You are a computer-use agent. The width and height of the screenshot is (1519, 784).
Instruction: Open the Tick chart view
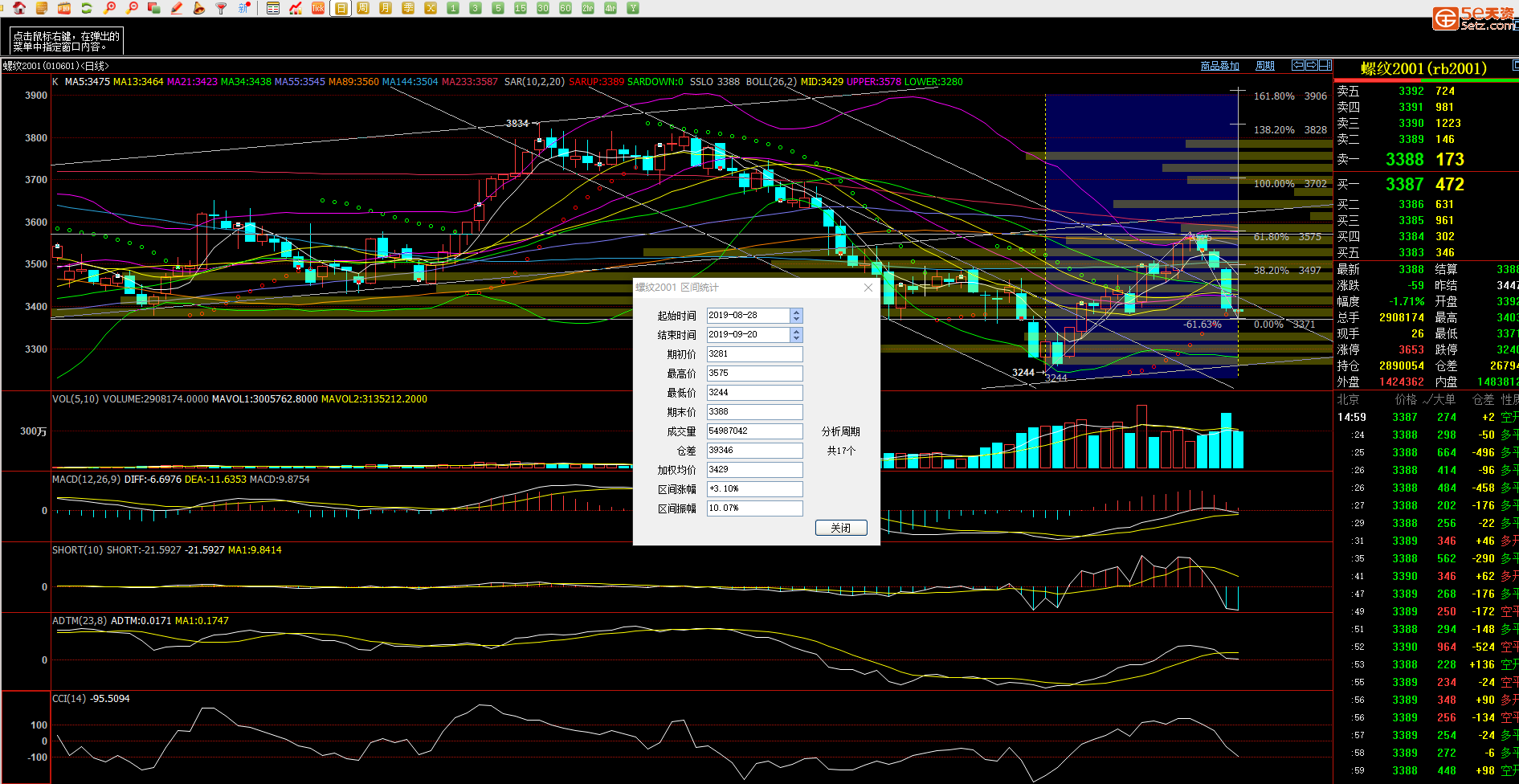318,8
